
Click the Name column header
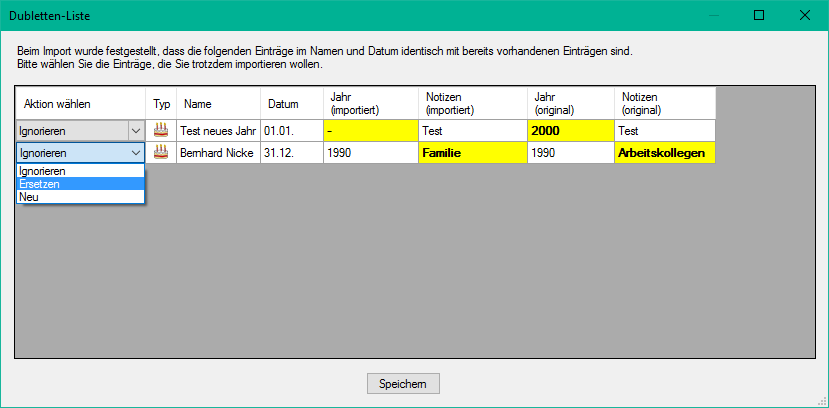(218, 104)
